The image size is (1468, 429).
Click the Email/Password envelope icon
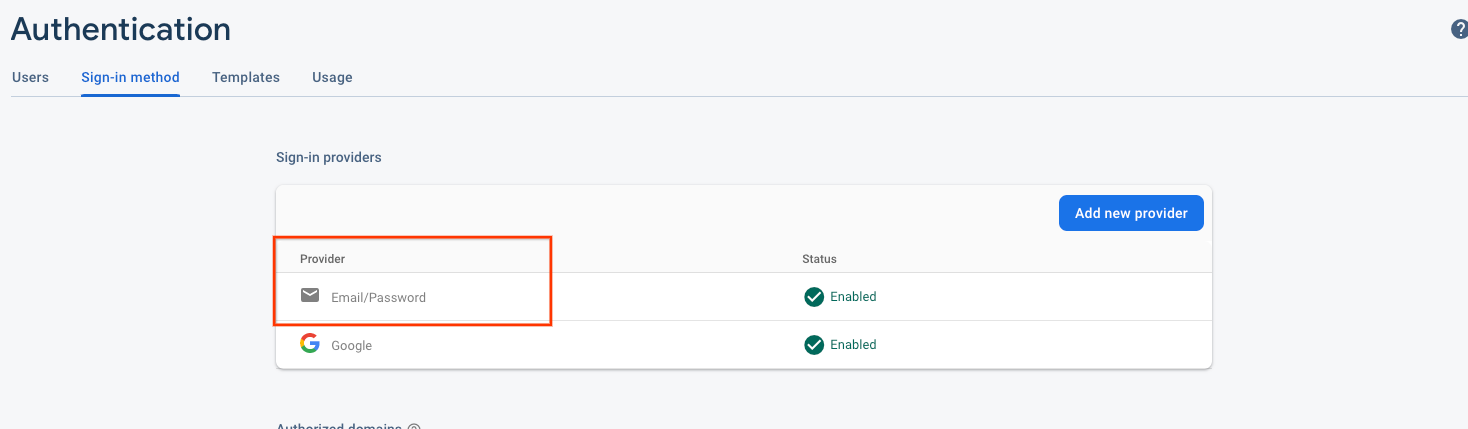click(310, 295)
